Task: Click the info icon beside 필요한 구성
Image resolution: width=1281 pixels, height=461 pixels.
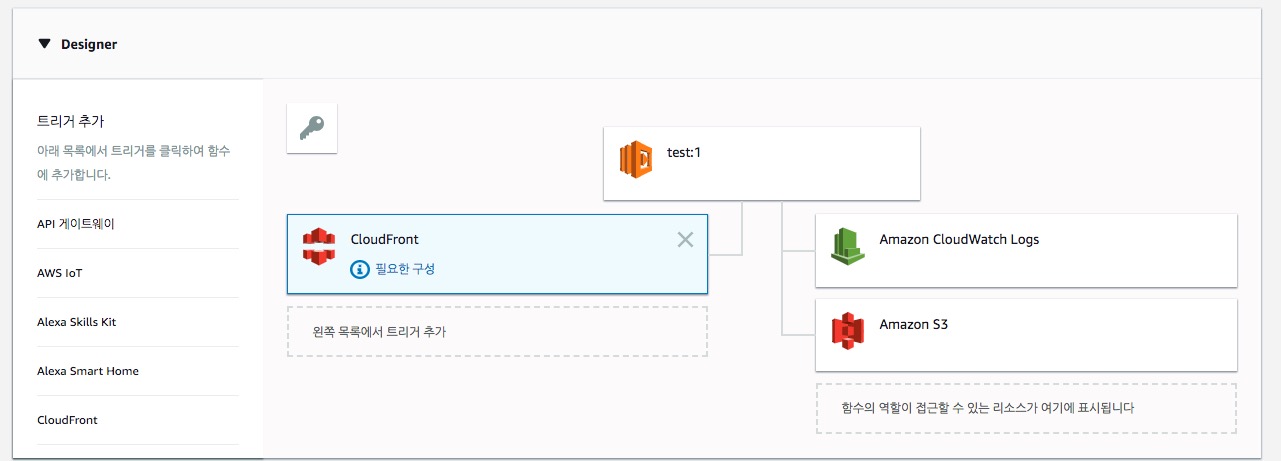Action: click(x=359, y=269)
